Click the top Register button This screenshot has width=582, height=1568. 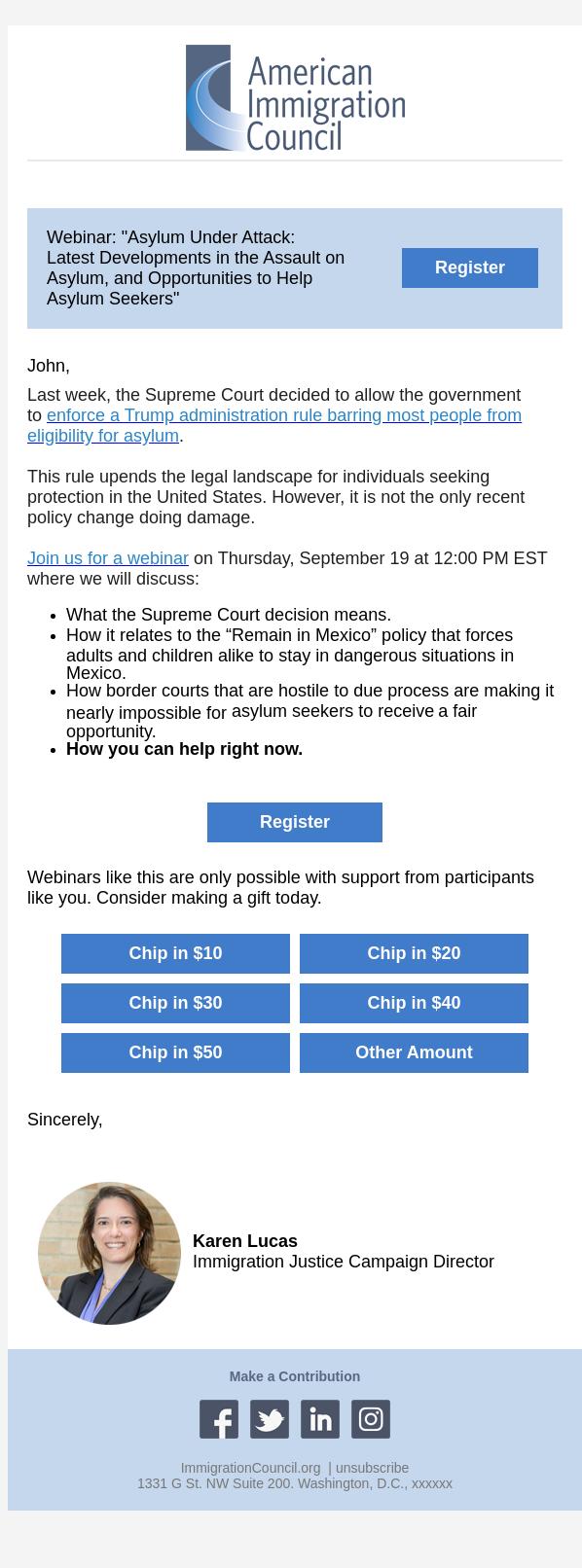[x=469, y=267]
